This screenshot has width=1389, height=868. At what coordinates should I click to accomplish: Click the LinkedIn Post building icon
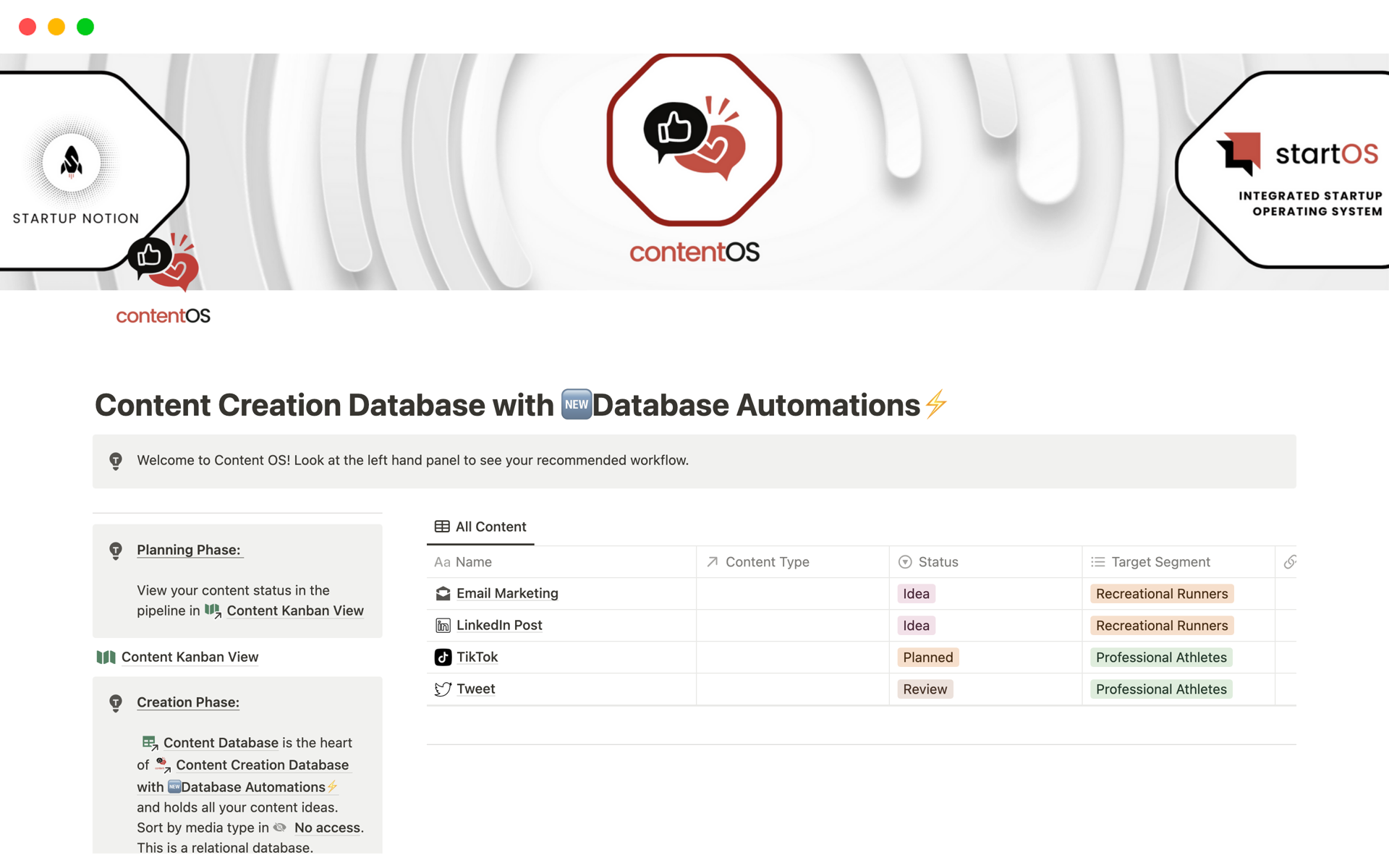pyautogui.click(x=441, y=625)
